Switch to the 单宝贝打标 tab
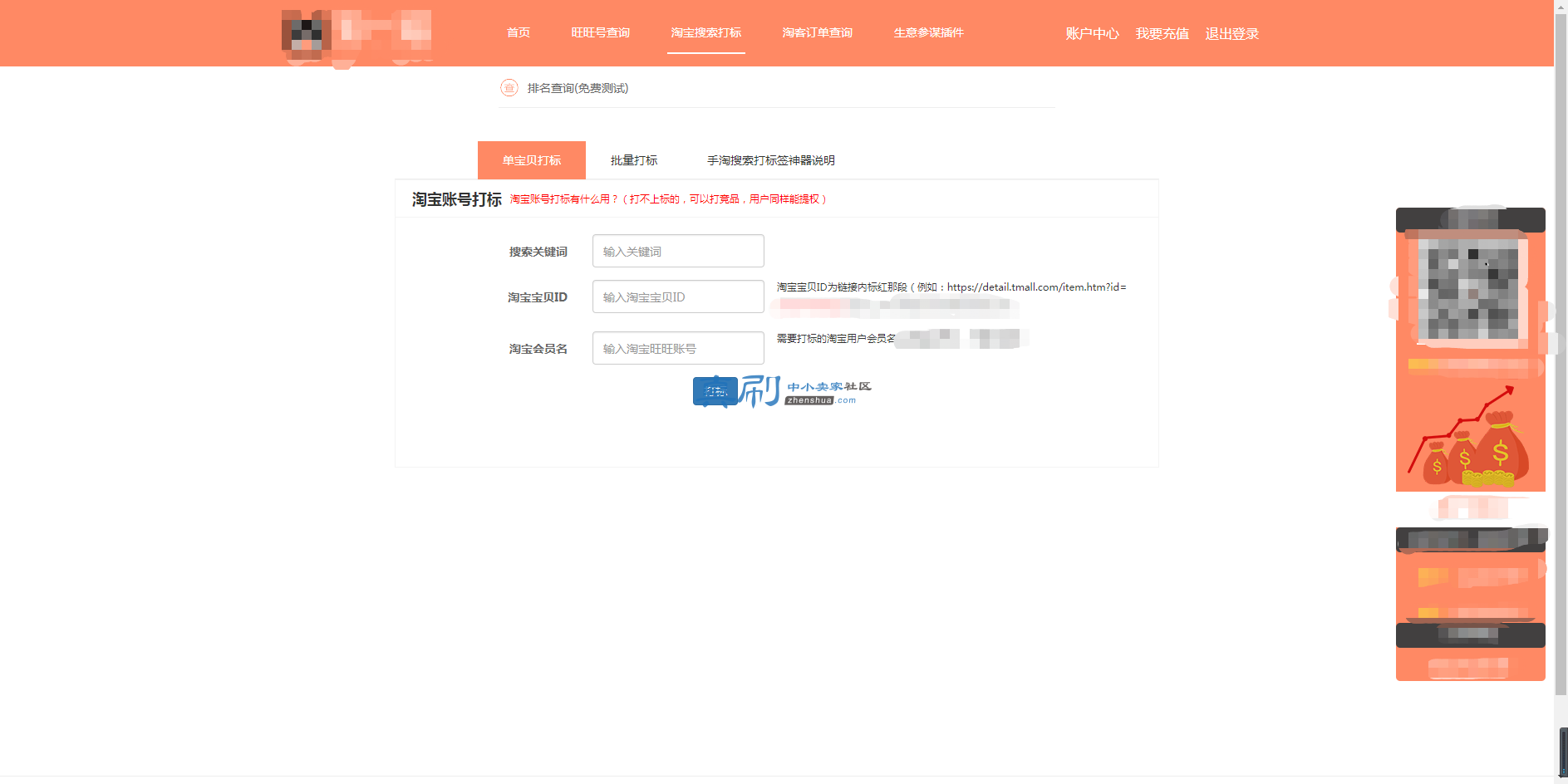 tap(532, 160)
